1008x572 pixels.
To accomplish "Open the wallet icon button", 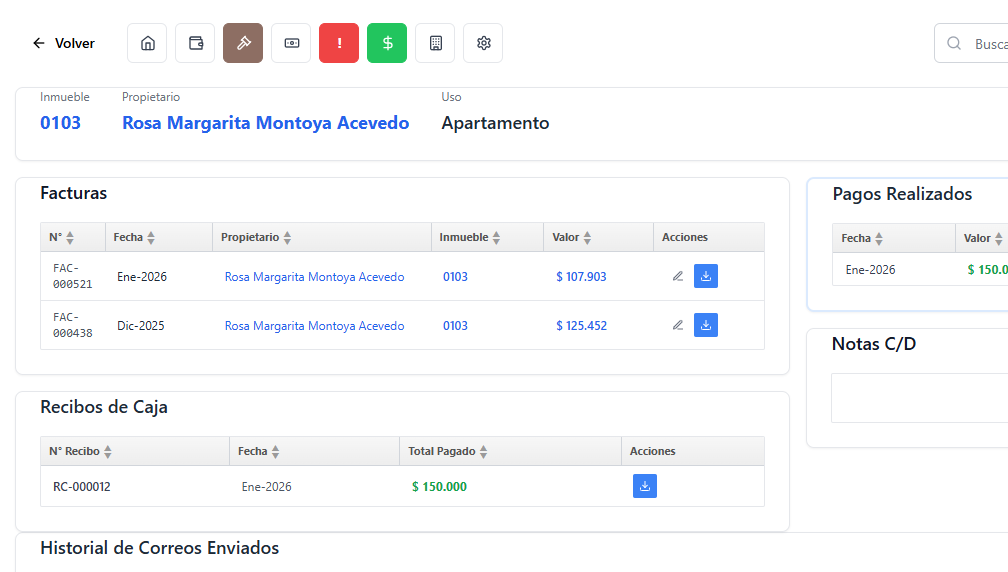I will (195, 43).
